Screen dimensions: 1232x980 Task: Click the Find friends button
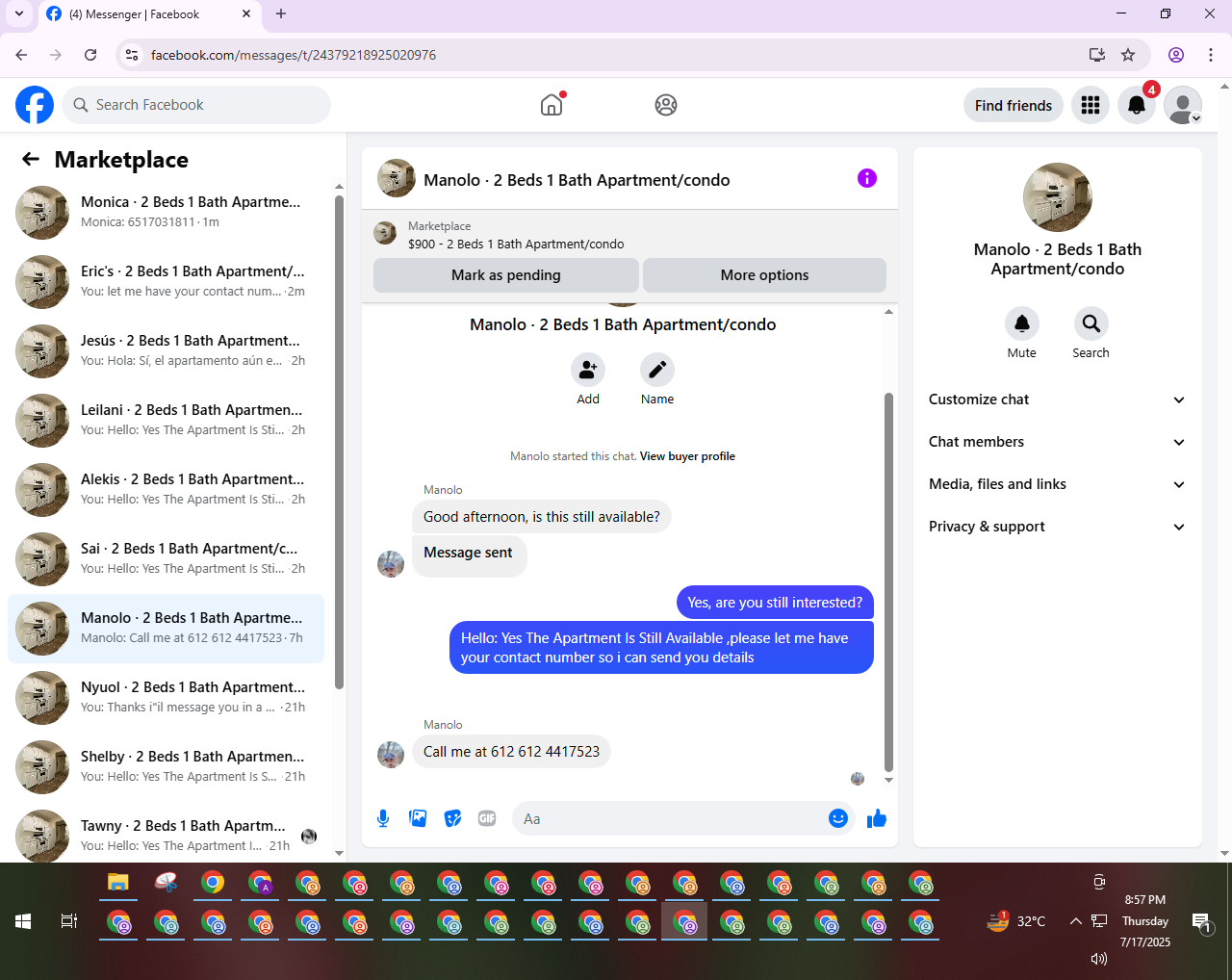point(1014,105)
